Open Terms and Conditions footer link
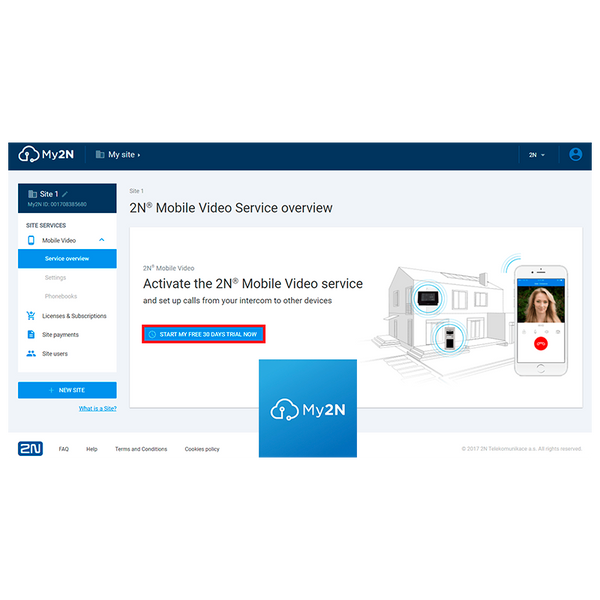The height and width of the screenshot is (600, 600). click(141, 449)
